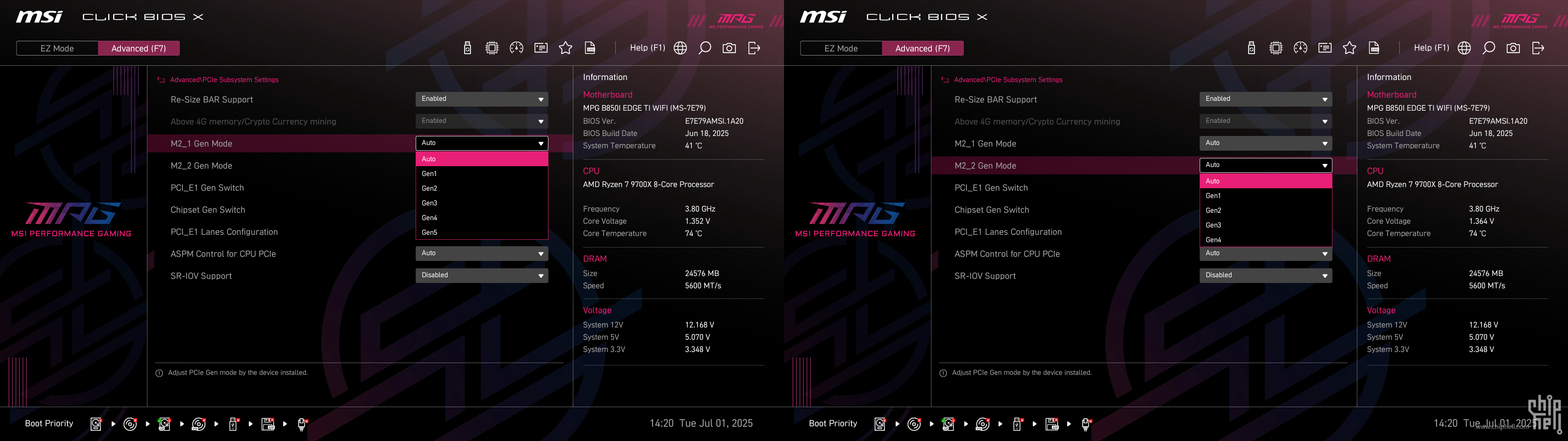This screenshot has height=441, width=1568.
Task: Click Help (F1) in right screen
Action: click(x=1432, y=47)
